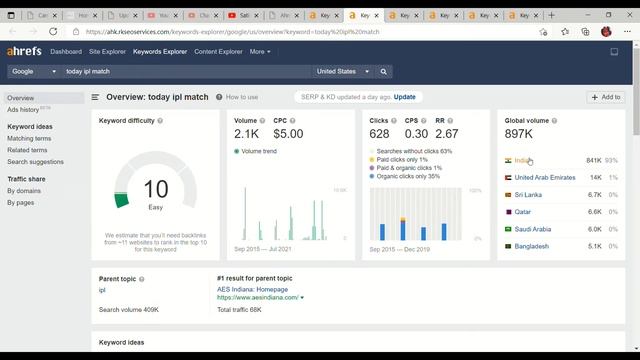This screenshot has width=640, height=360.
Task: Click the site info lock icon
Action: [x=76, y=32]
